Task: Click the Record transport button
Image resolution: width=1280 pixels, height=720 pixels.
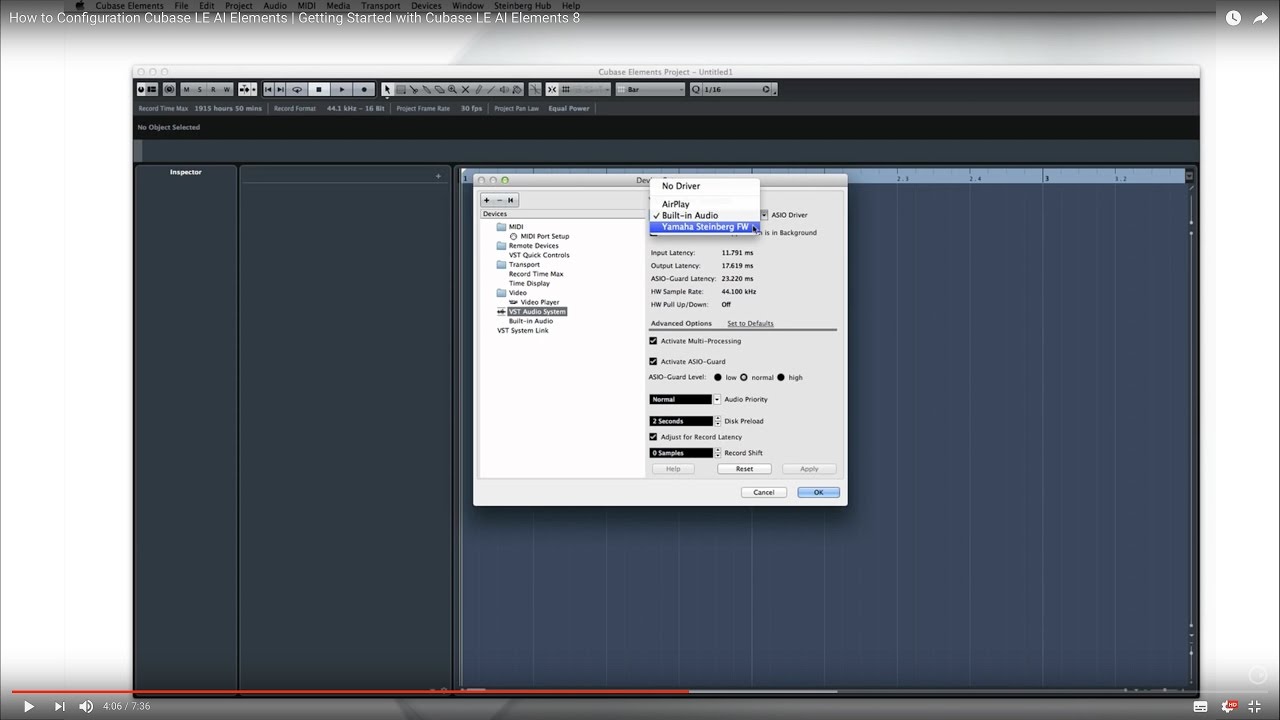Action: click(x=364, y=89)
